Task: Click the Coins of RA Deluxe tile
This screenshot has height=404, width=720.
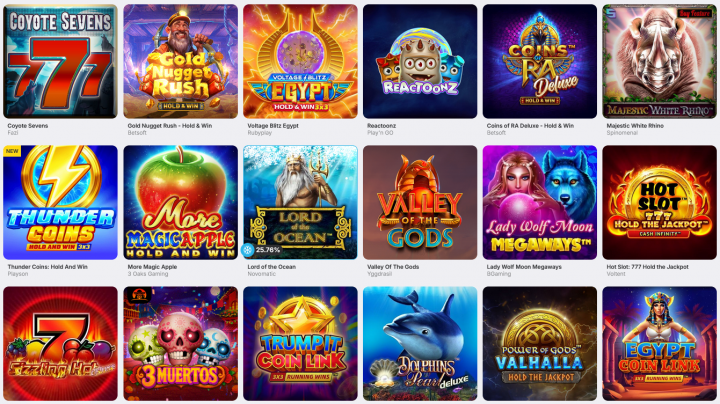Action: (x=540, y=62)
